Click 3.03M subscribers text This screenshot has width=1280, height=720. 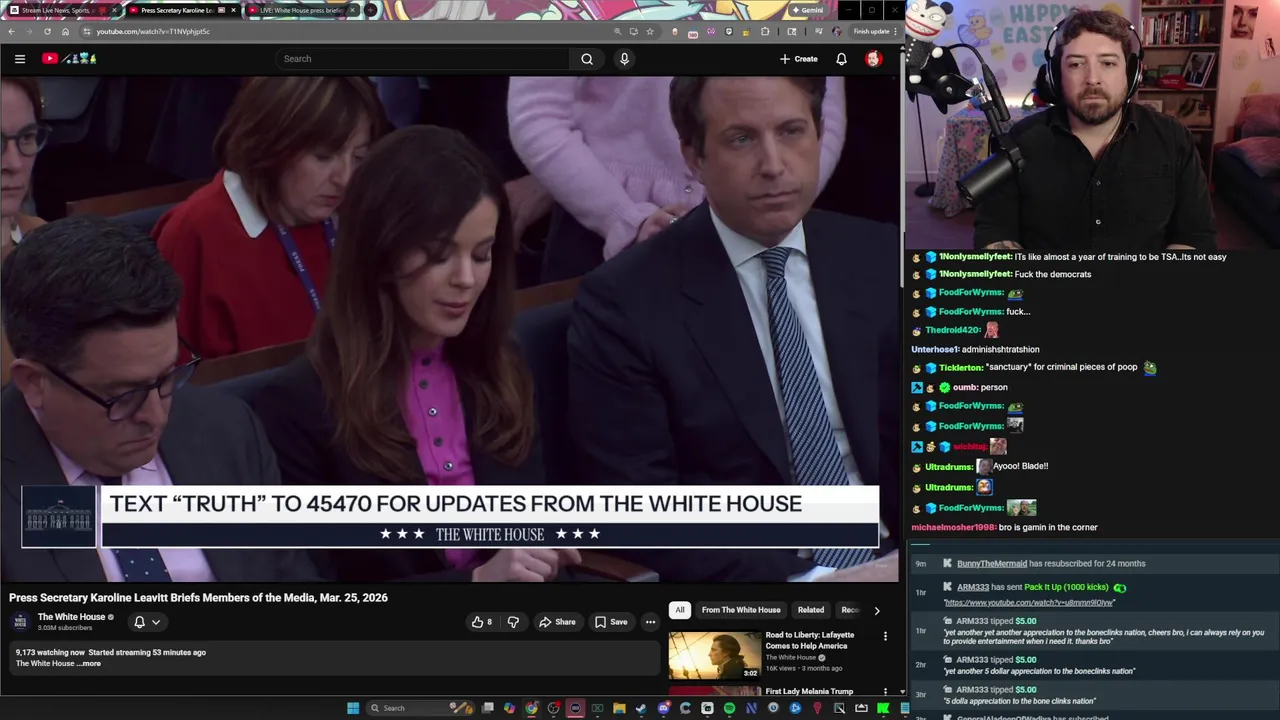pyautogui.click(x=65, y=628)
